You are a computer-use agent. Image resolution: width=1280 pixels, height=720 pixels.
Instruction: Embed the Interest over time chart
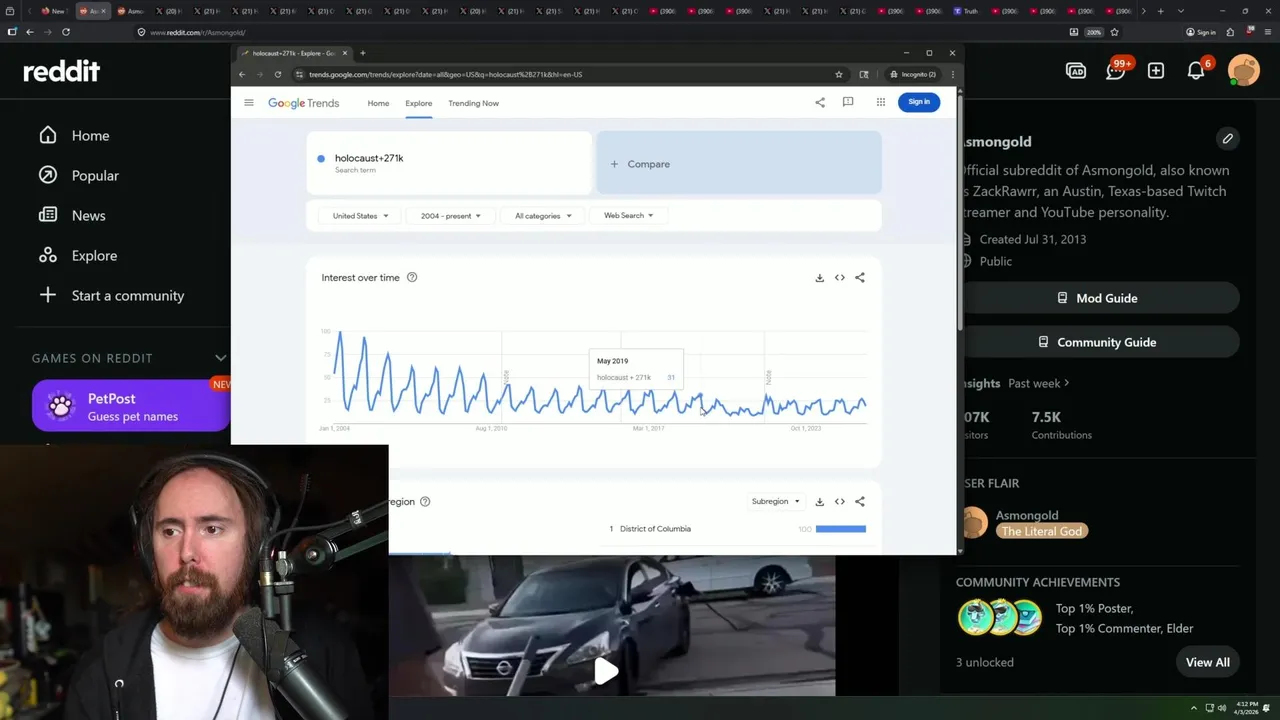click(x=839, y=278)
